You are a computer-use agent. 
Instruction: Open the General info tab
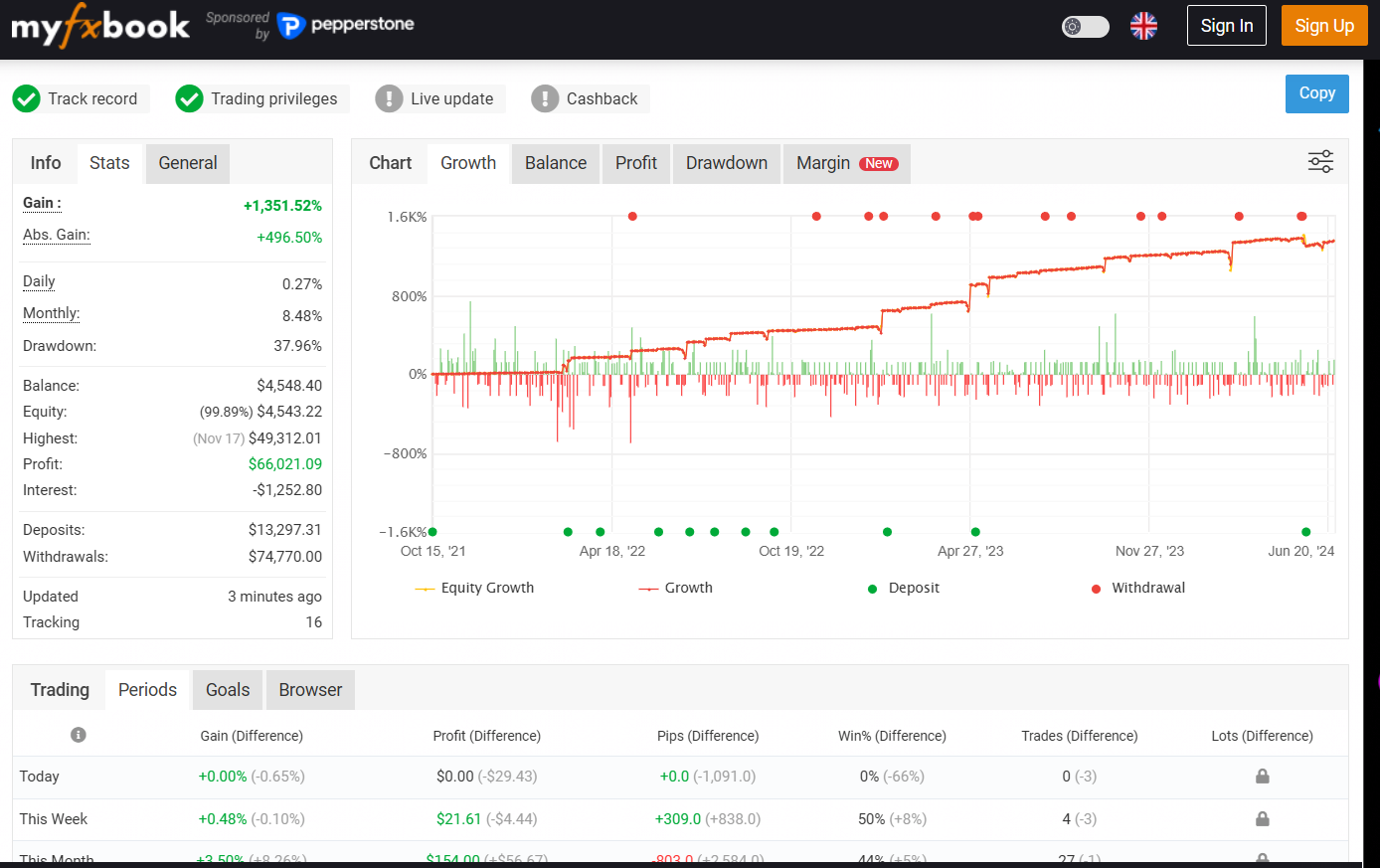pyautogui.click(x=187, y=163)
